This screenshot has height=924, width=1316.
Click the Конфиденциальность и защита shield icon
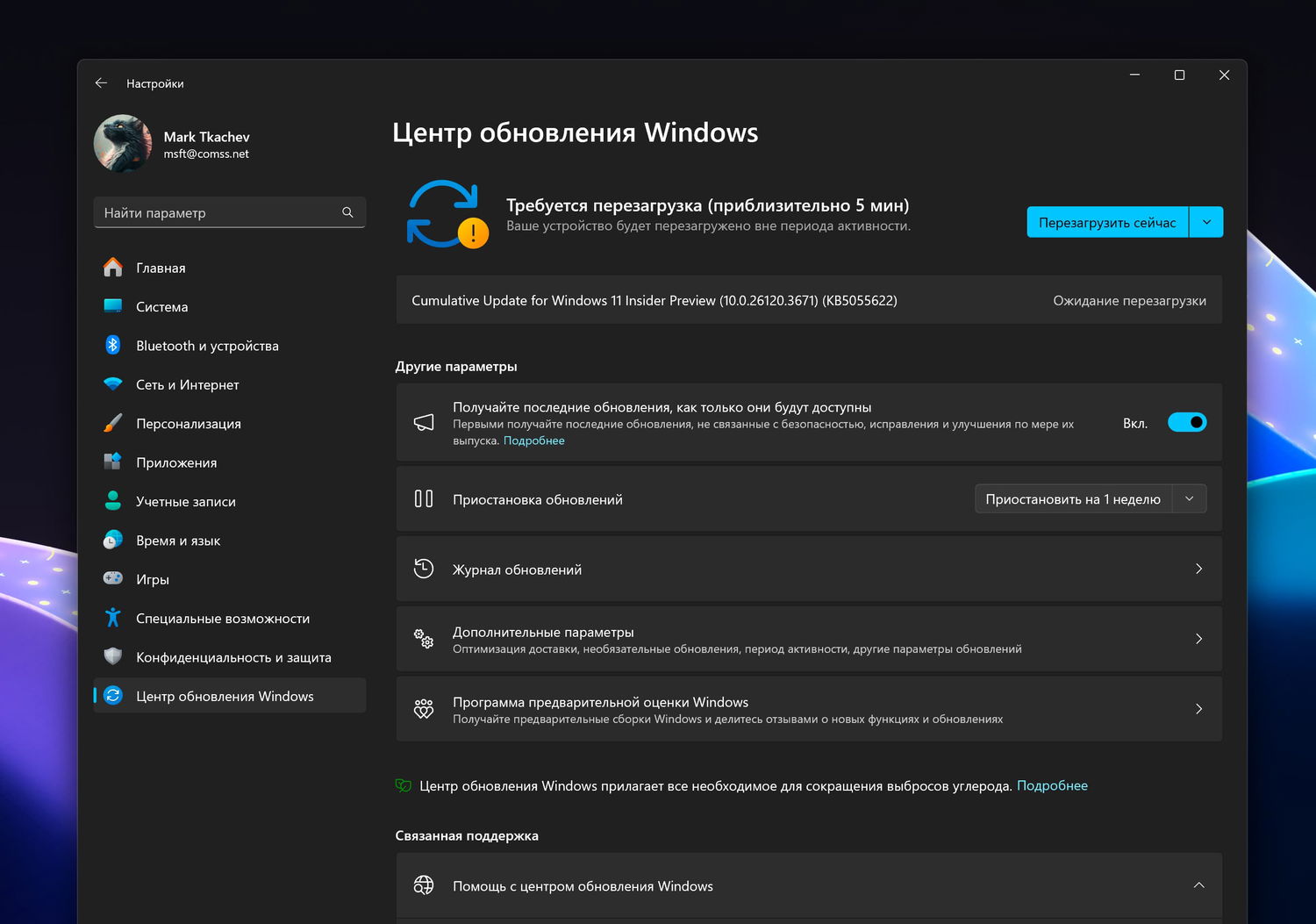coord(113,657)
